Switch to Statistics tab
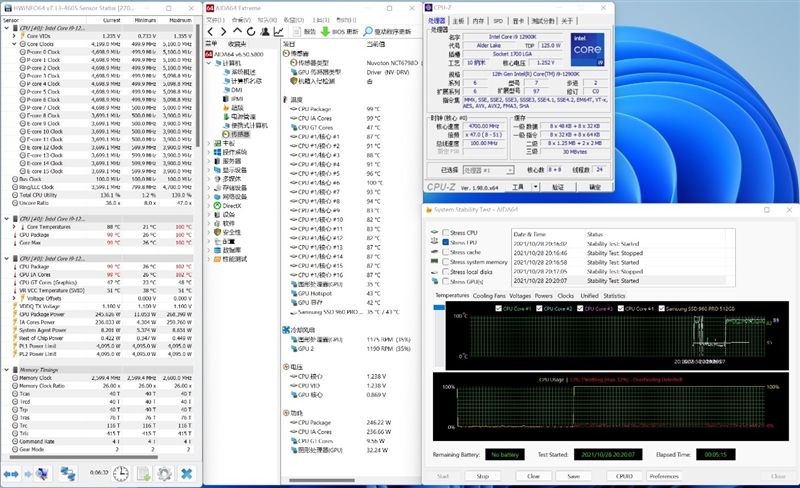This screenshot has width=800, height=488. pyautogui.click(x=614, y=296)
